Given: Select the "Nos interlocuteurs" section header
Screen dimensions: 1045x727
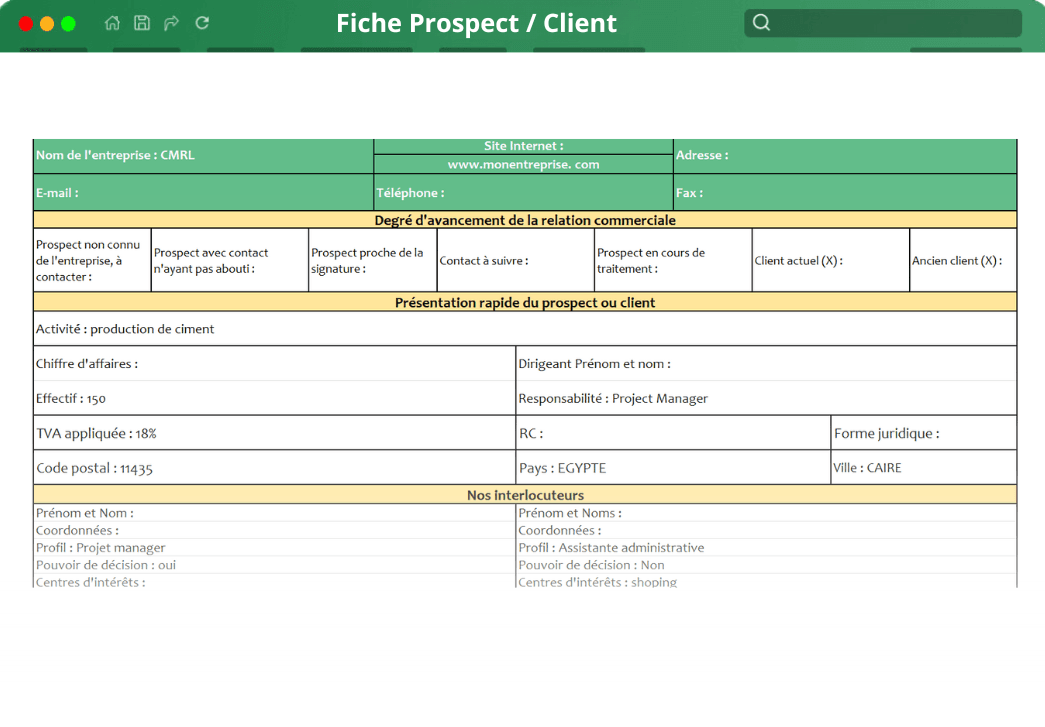Looking at the screenshot, I should [x=524, y=494].
